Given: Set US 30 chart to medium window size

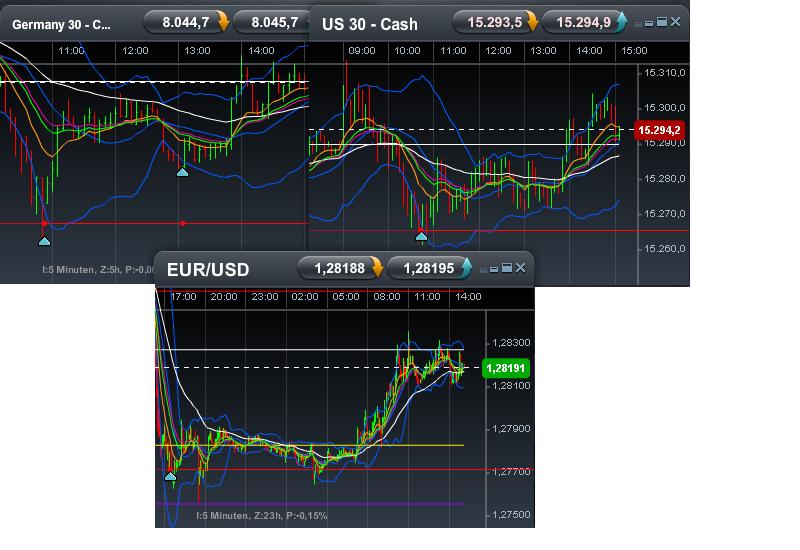Looking at the screenshot, I should pyautogui.click(x=649, y=23).
